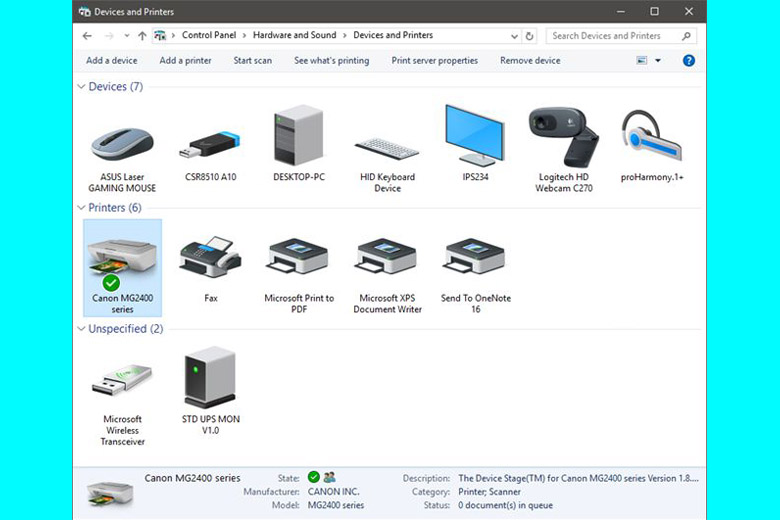Click the 0 document(s) in queue status
780x520 pixels.
point(505,505)
